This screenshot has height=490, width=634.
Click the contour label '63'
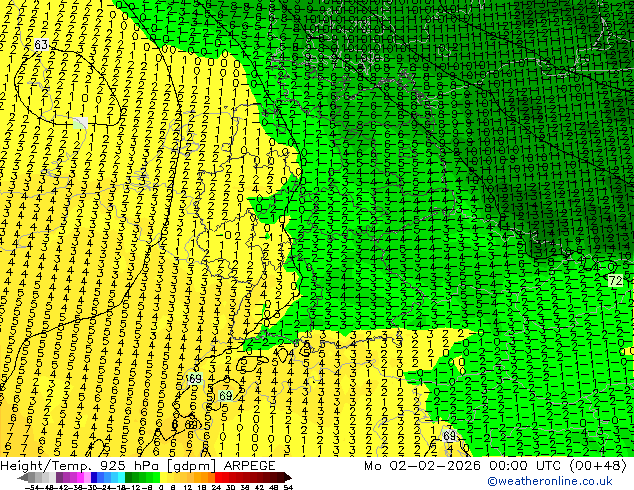pos(41,44)
